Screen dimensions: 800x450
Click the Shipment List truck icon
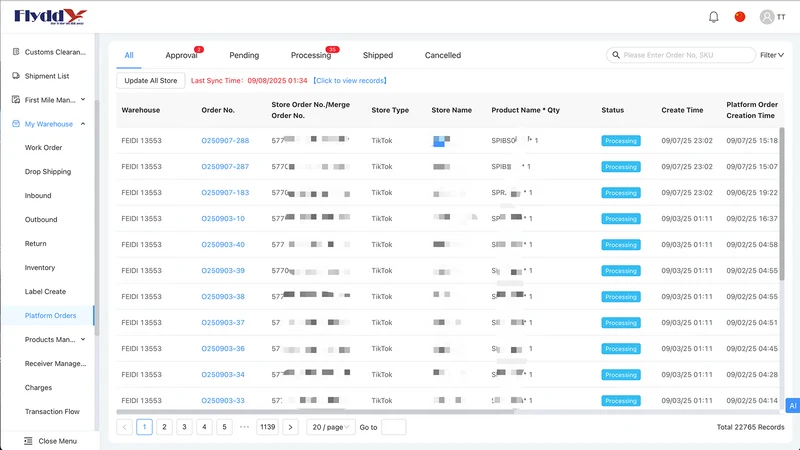[x=16, y=76]
